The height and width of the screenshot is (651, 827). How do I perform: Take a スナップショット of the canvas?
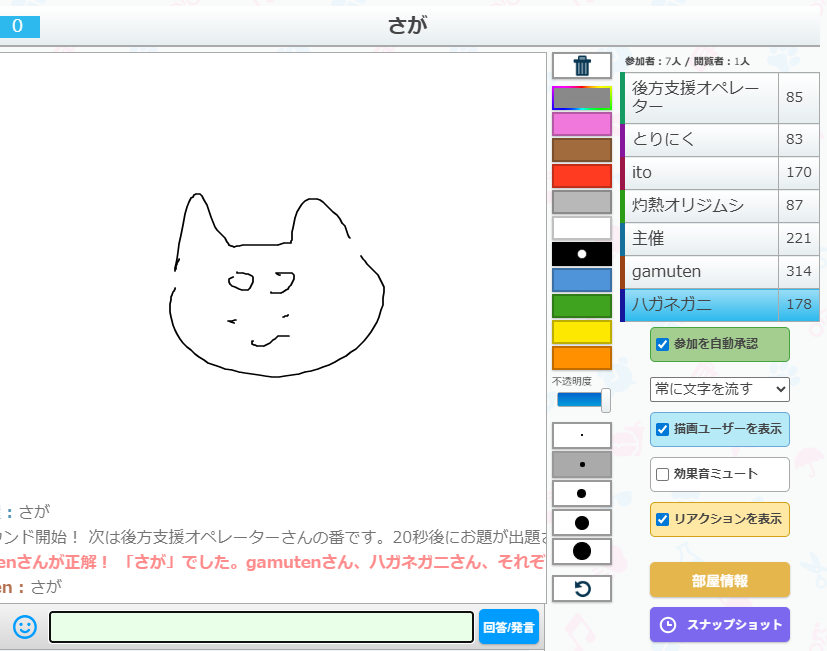pos(719,625)
